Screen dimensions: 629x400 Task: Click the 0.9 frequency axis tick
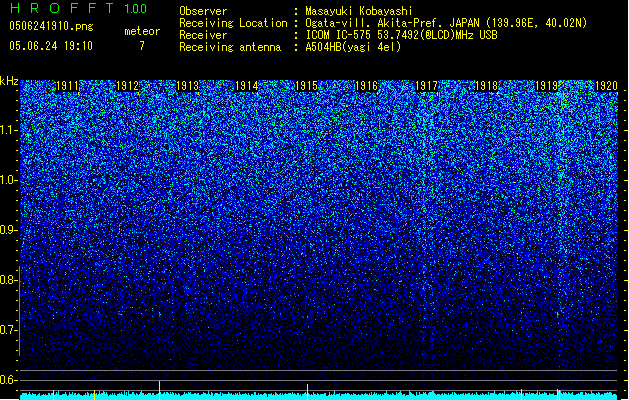(x=9, y=230)
